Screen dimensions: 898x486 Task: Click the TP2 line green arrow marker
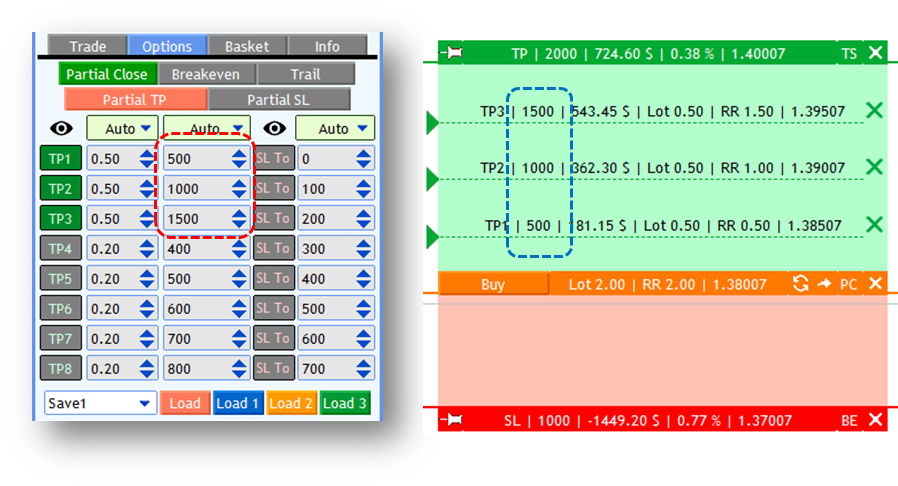coord(432,179)
